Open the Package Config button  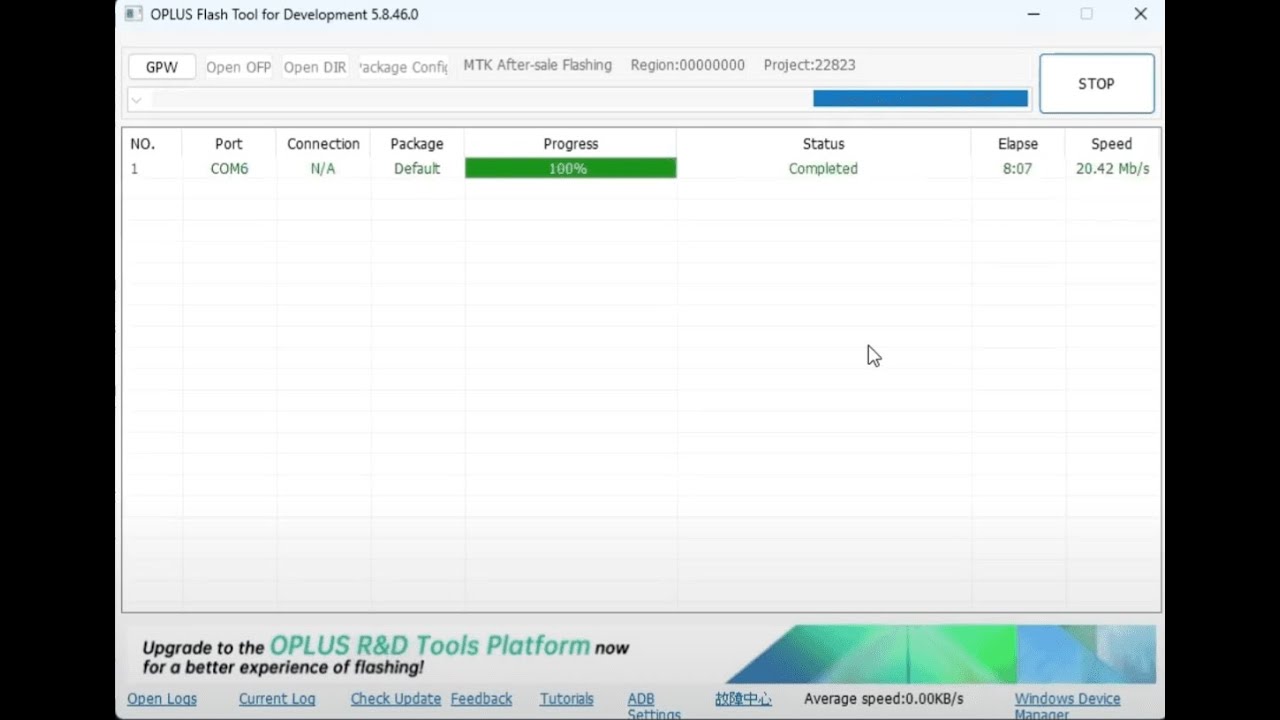tap(403, 67)
